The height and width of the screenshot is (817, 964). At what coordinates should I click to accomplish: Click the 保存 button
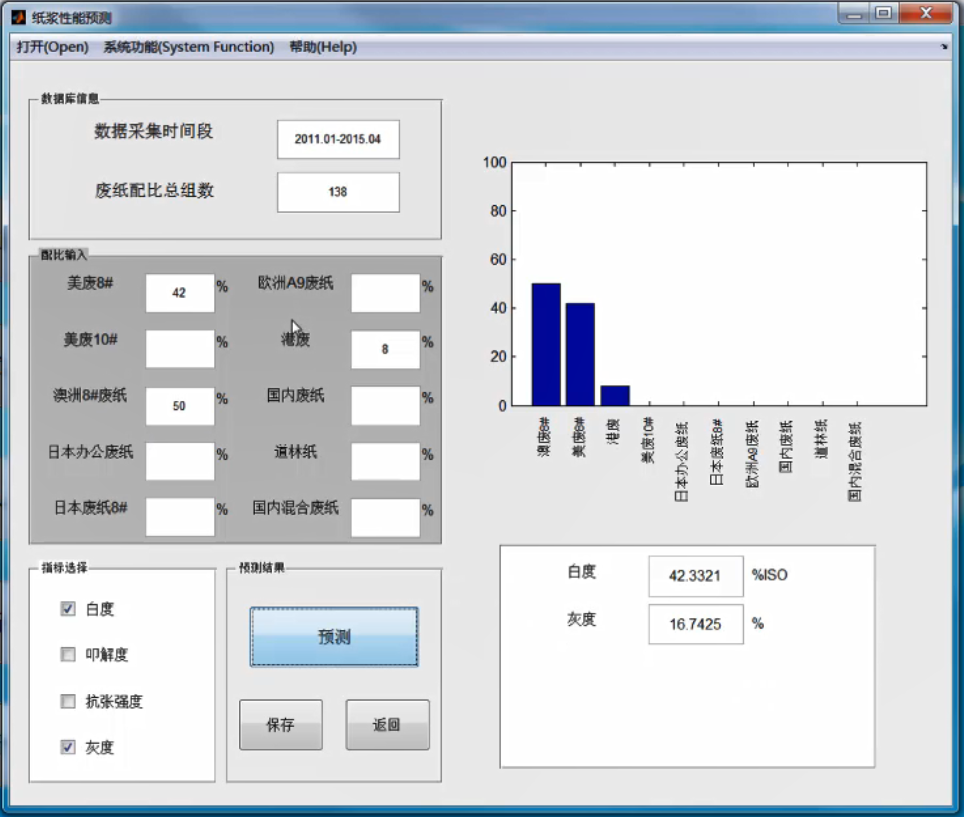click(x=281, y=725)
